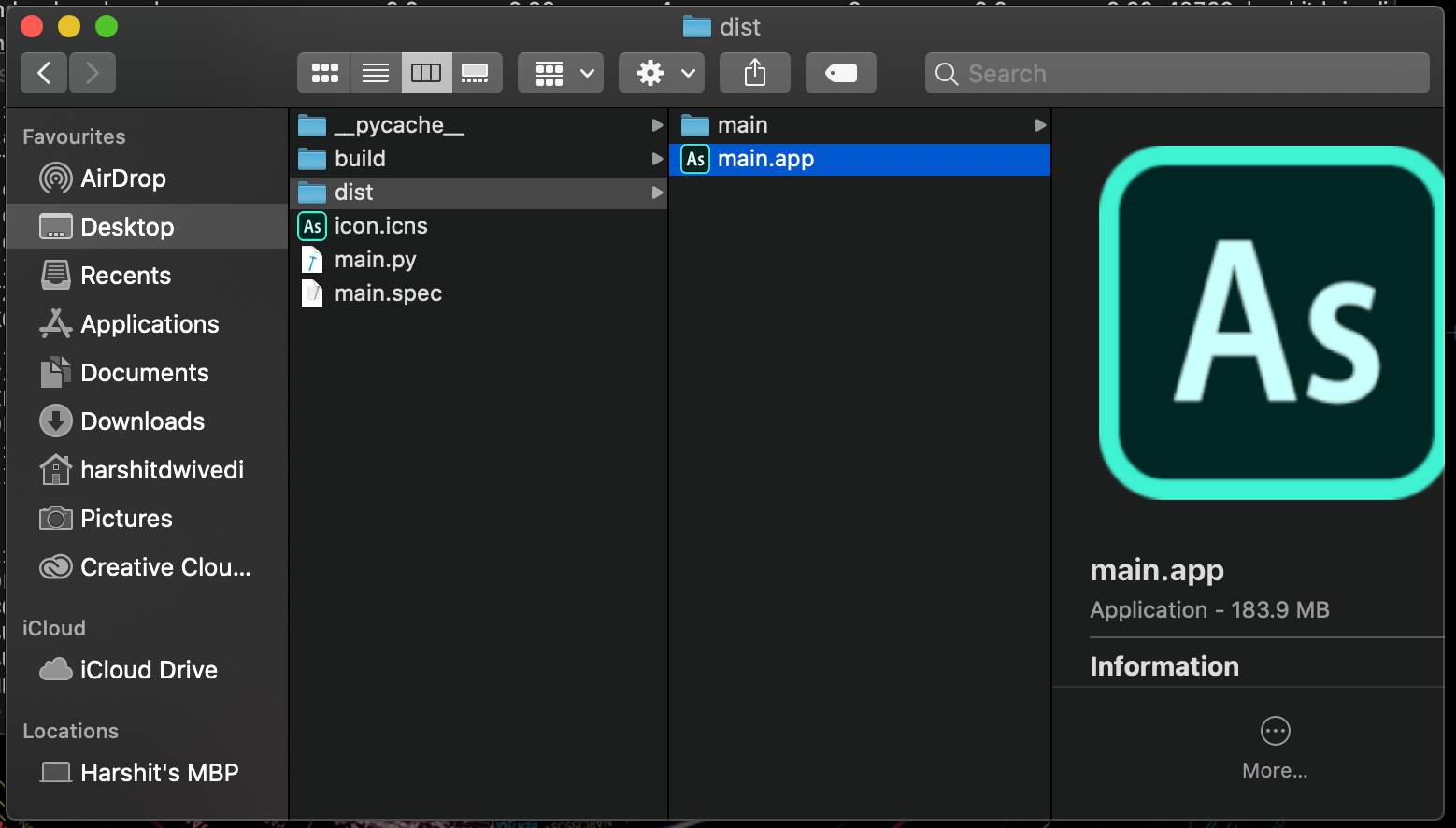Open Documents in the sidebar

[148, 373]
